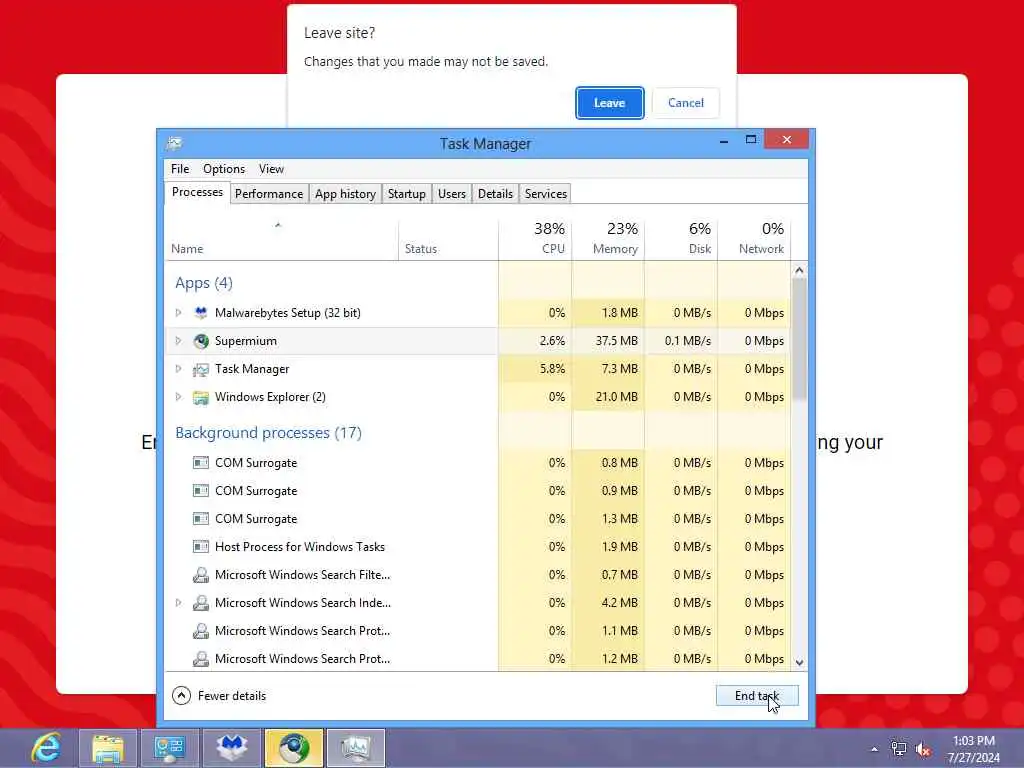This screenshot has width=1024, height=768.
Task: Click the muted volume tray icon
Action: coord(923,749)
